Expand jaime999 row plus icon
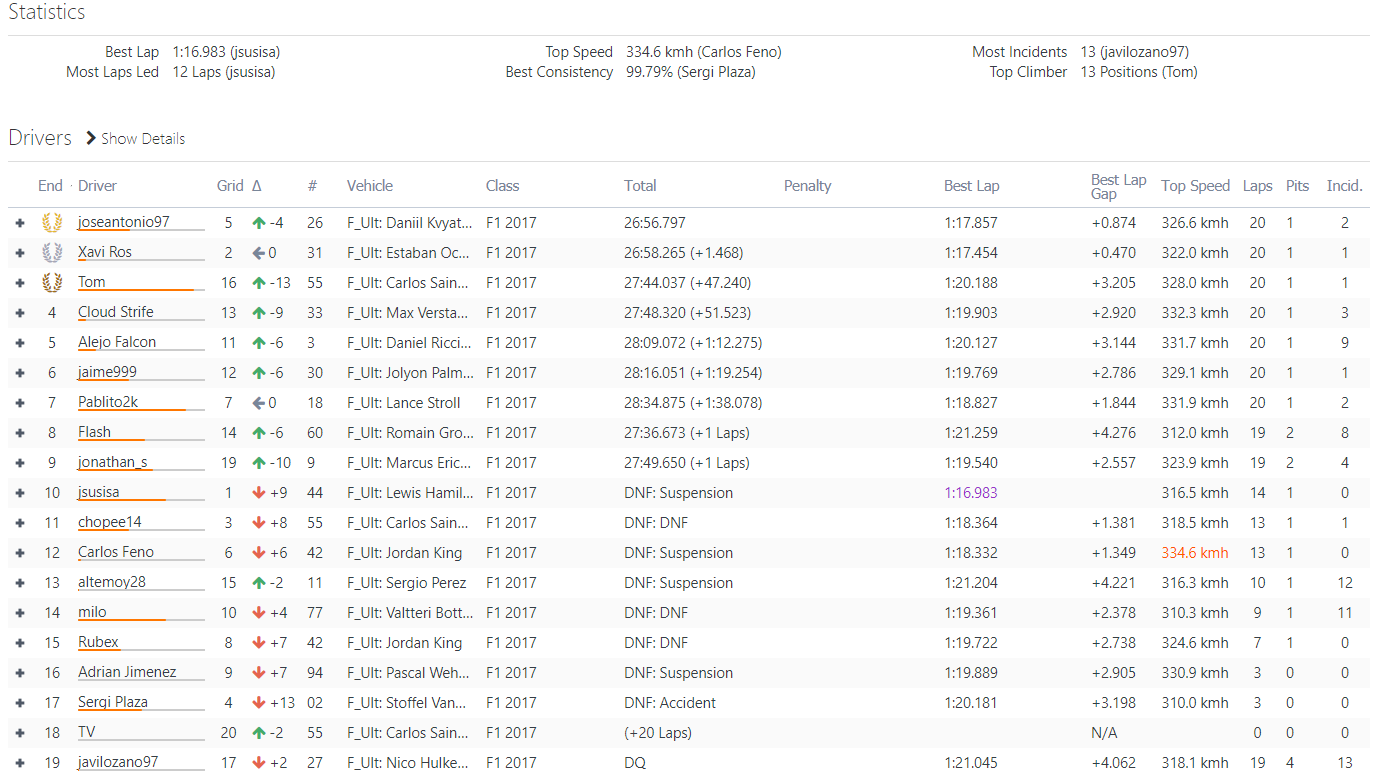The width and height of the screenshot is (1373, 777). point(19,373)
